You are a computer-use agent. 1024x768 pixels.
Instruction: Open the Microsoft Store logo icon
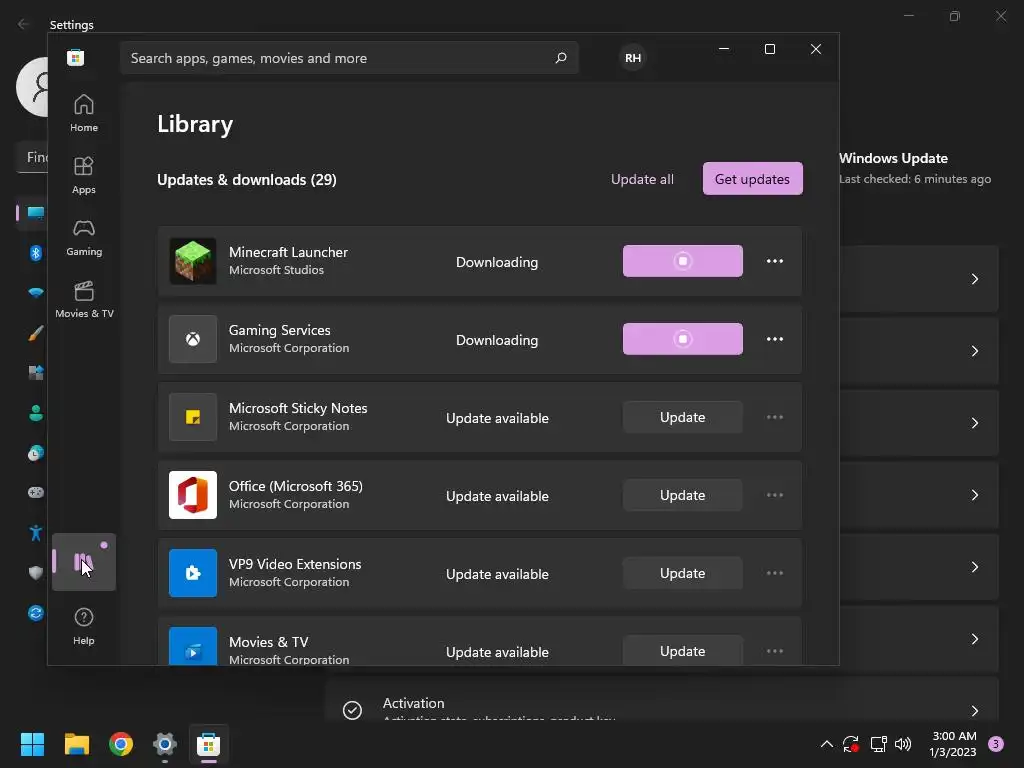(76, 57)
